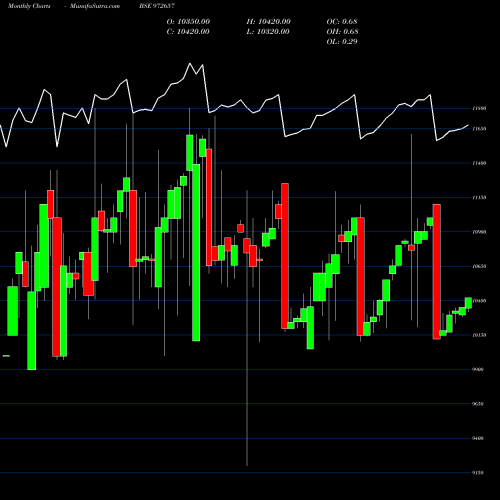Select the OC: 0.68 reading
Image resolution: width=500 pixels, height=500 pixels.
[x=342, y=21]
